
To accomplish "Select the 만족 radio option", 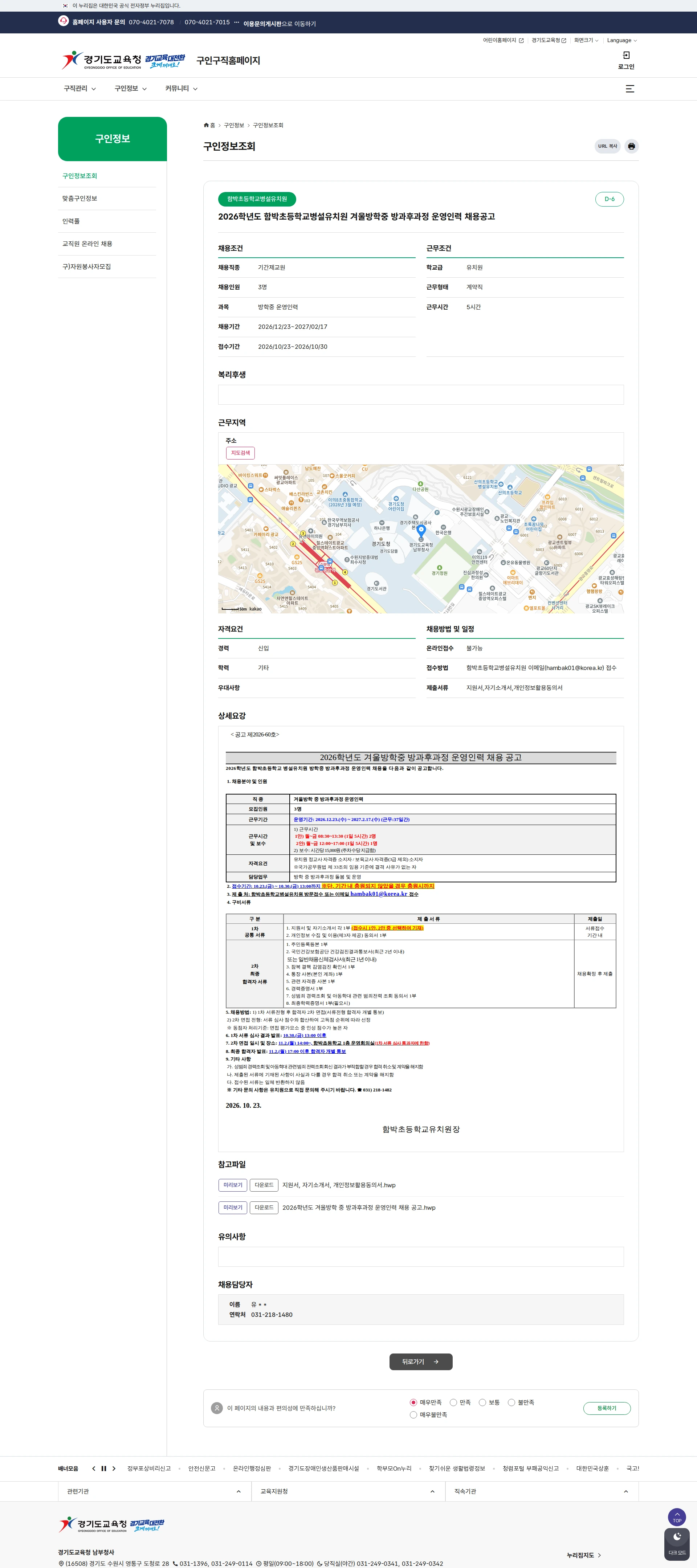I will [453, 1402].
